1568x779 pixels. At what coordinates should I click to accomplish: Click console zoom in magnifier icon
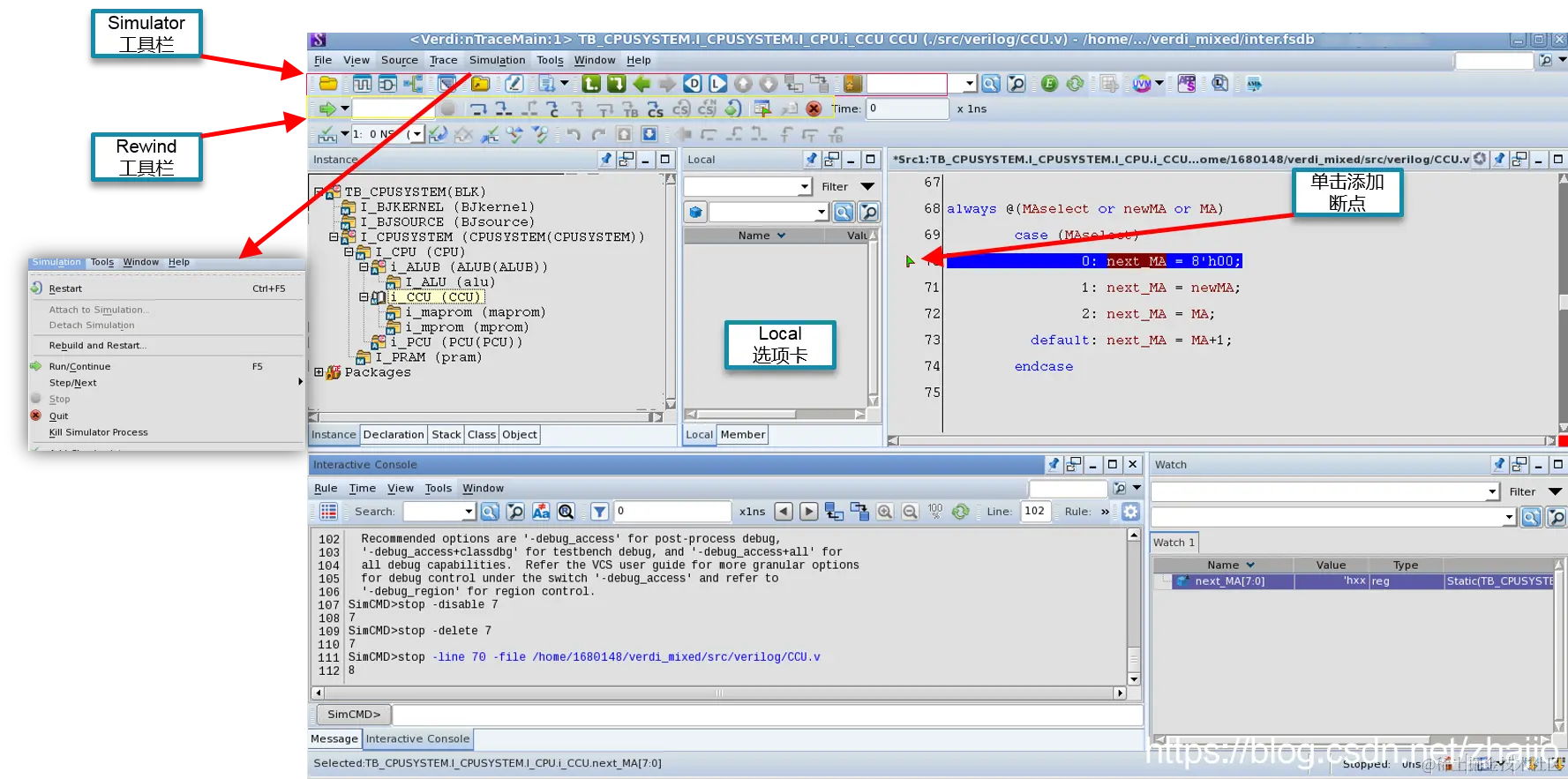click(885, 512)
